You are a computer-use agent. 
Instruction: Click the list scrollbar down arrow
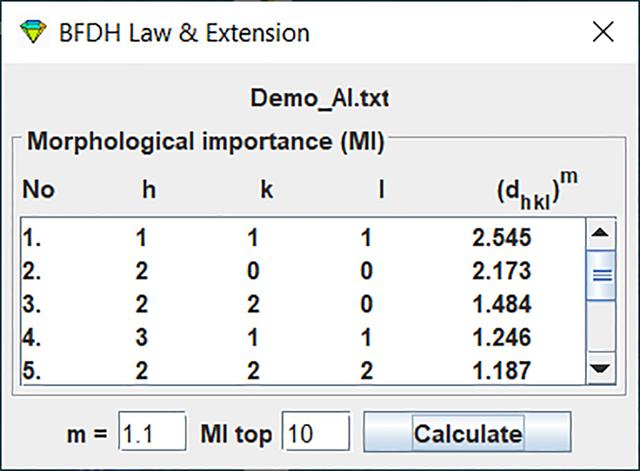(600, 368)
